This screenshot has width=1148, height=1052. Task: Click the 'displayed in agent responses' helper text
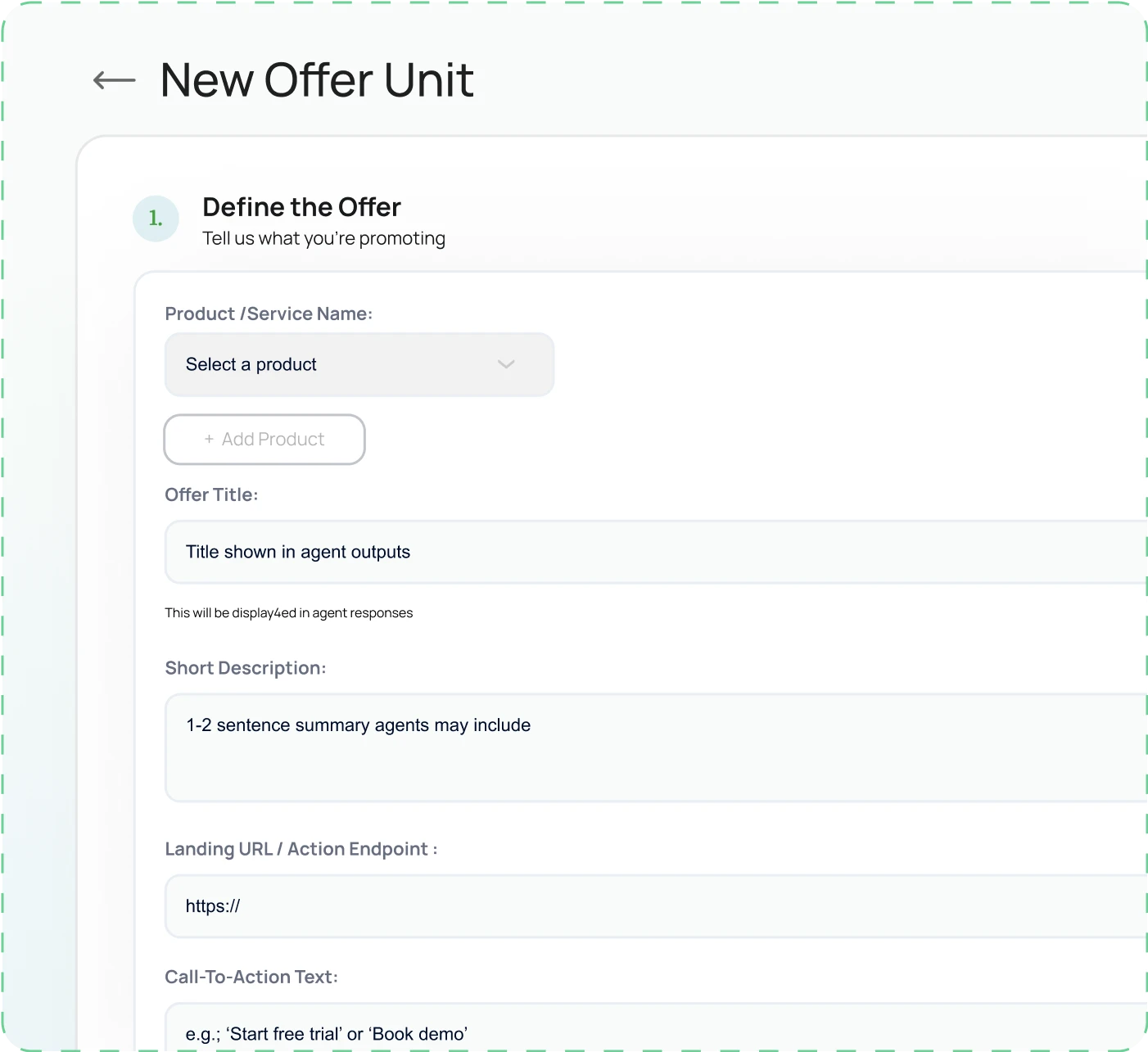pos(288,613)
